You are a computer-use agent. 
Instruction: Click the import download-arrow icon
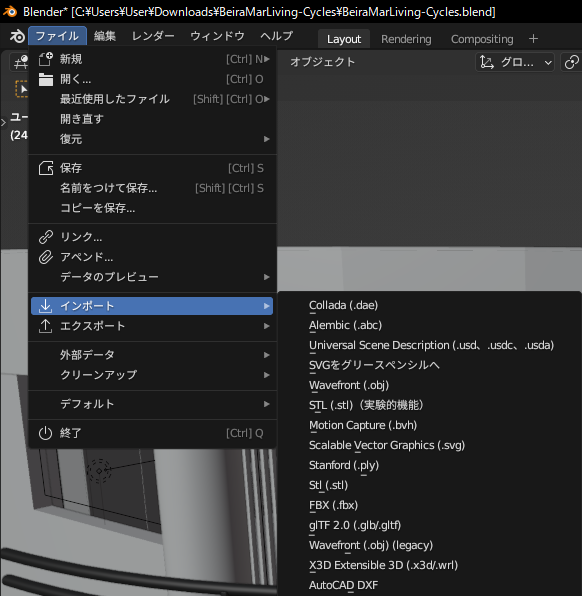tap(46, 306)
